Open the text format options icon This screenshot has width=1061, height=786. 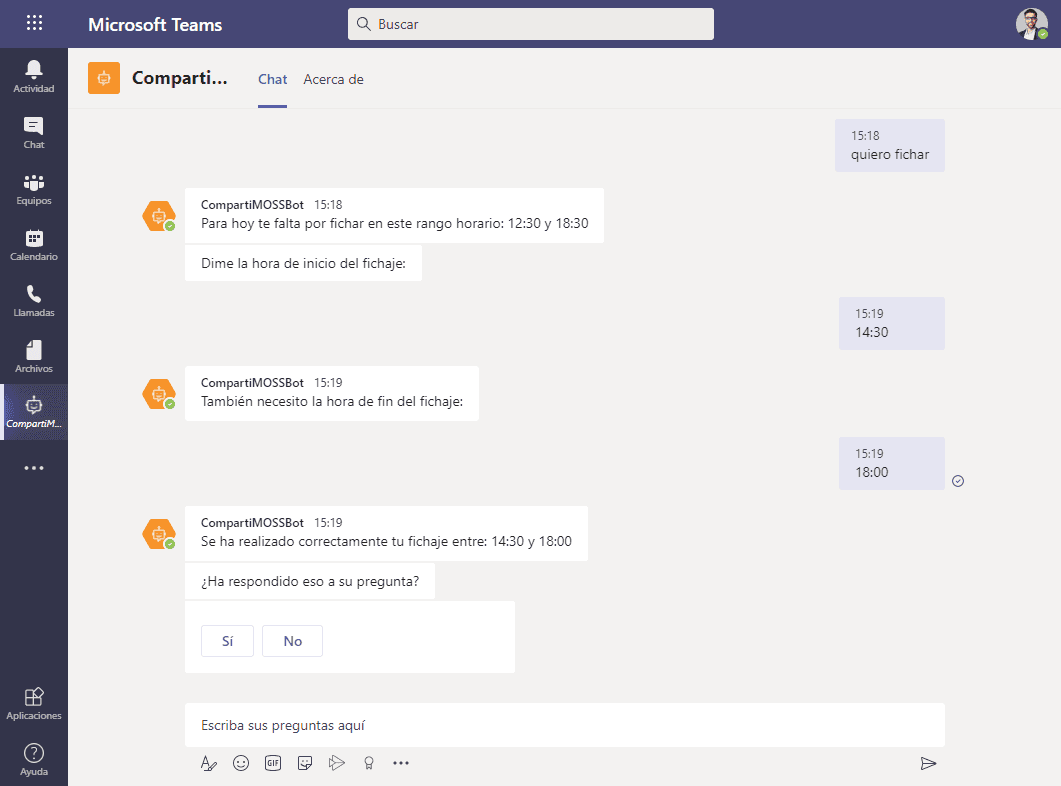208,763
